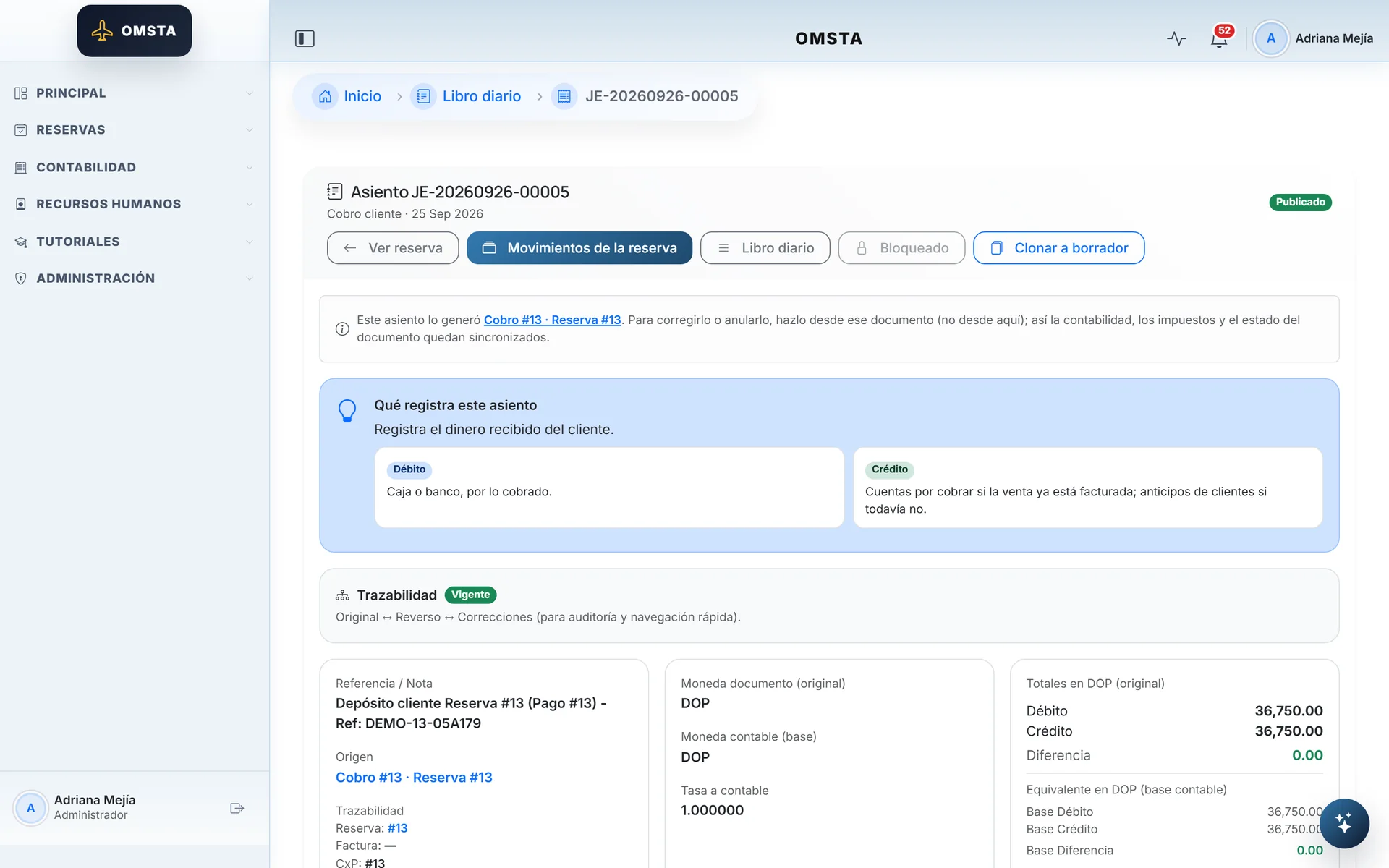This screenshot has height=868, width=1389.
Task: Open the TUTORIALES sidebar section
Action: (x=135, y=242)
